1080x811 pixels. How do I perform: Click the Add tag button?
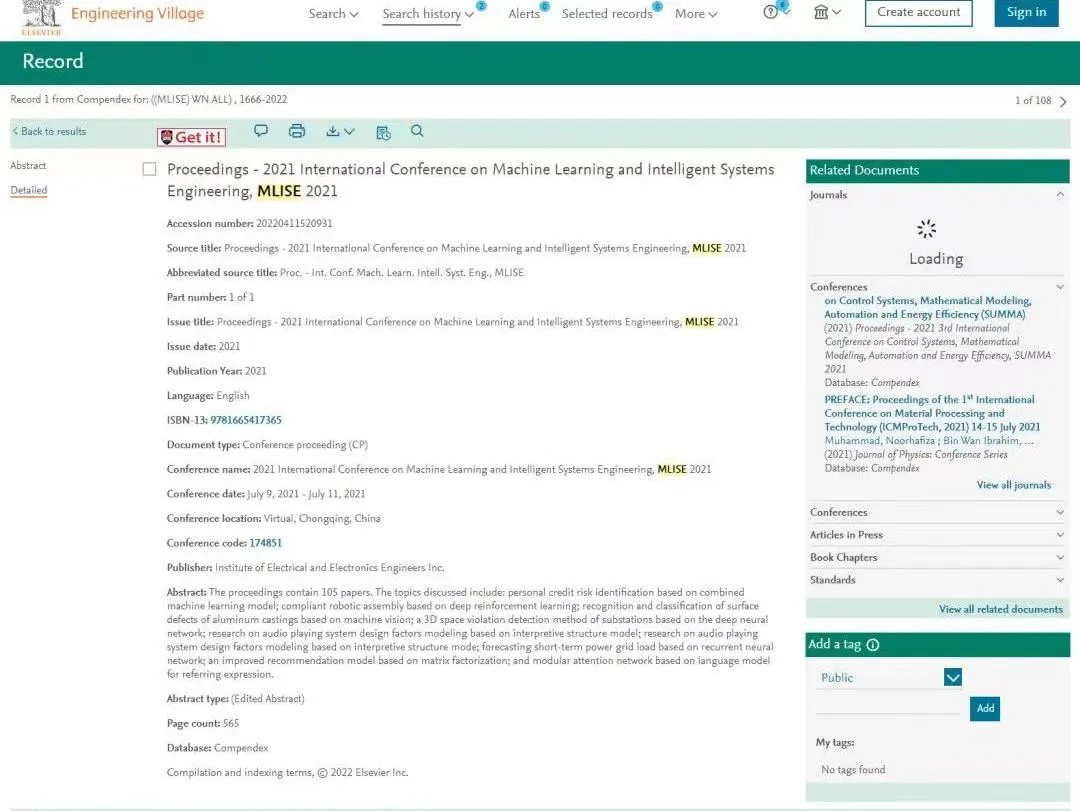pos(985,708)
